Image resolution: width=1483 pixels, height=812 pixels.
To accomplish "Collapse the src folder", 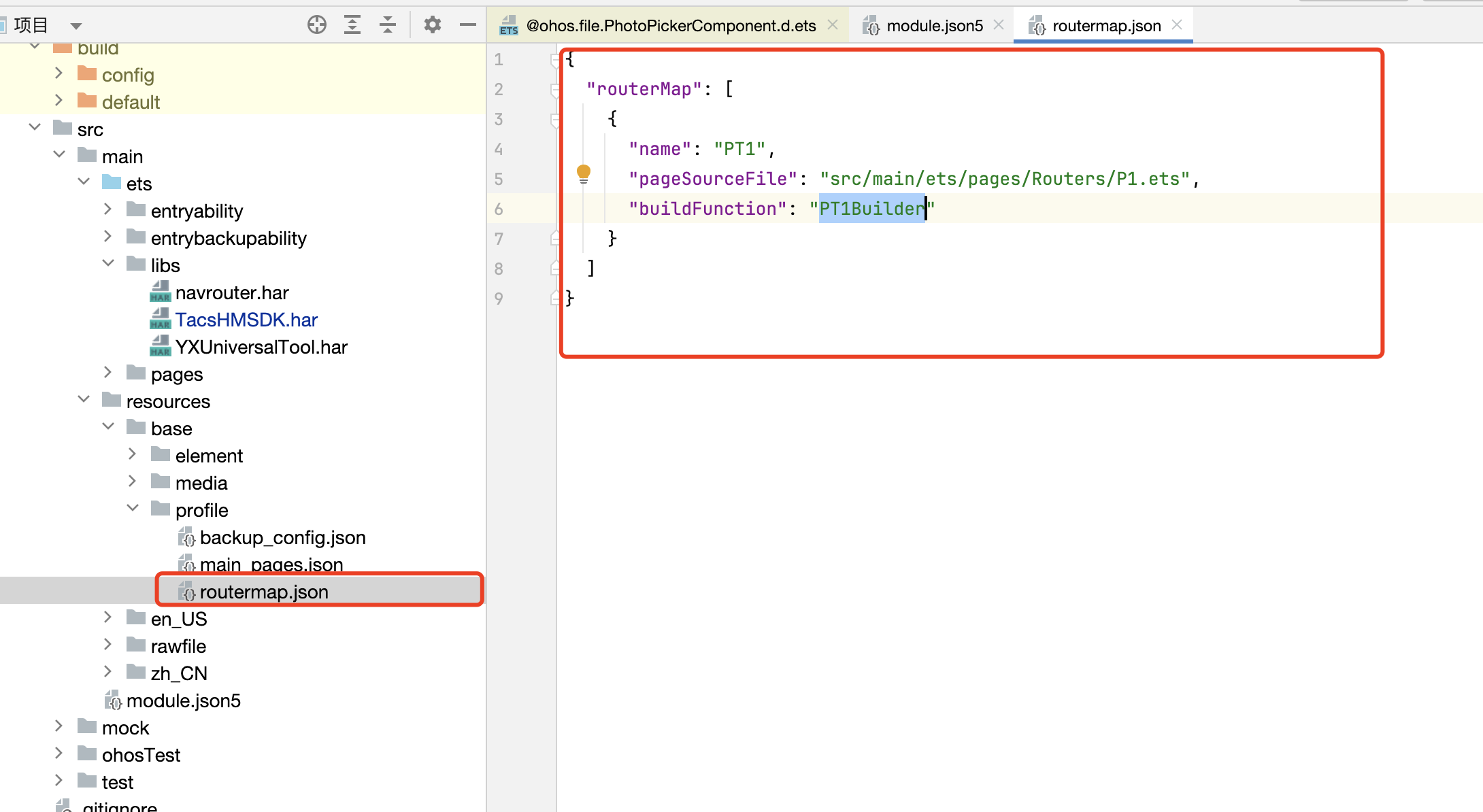I will [x=35, y=127].
